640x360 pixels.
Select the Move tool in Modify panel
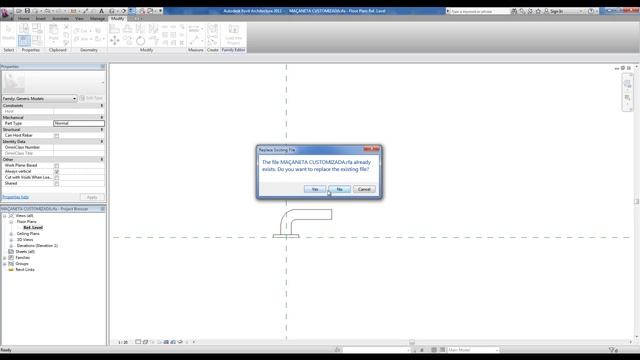pos(115,40)
